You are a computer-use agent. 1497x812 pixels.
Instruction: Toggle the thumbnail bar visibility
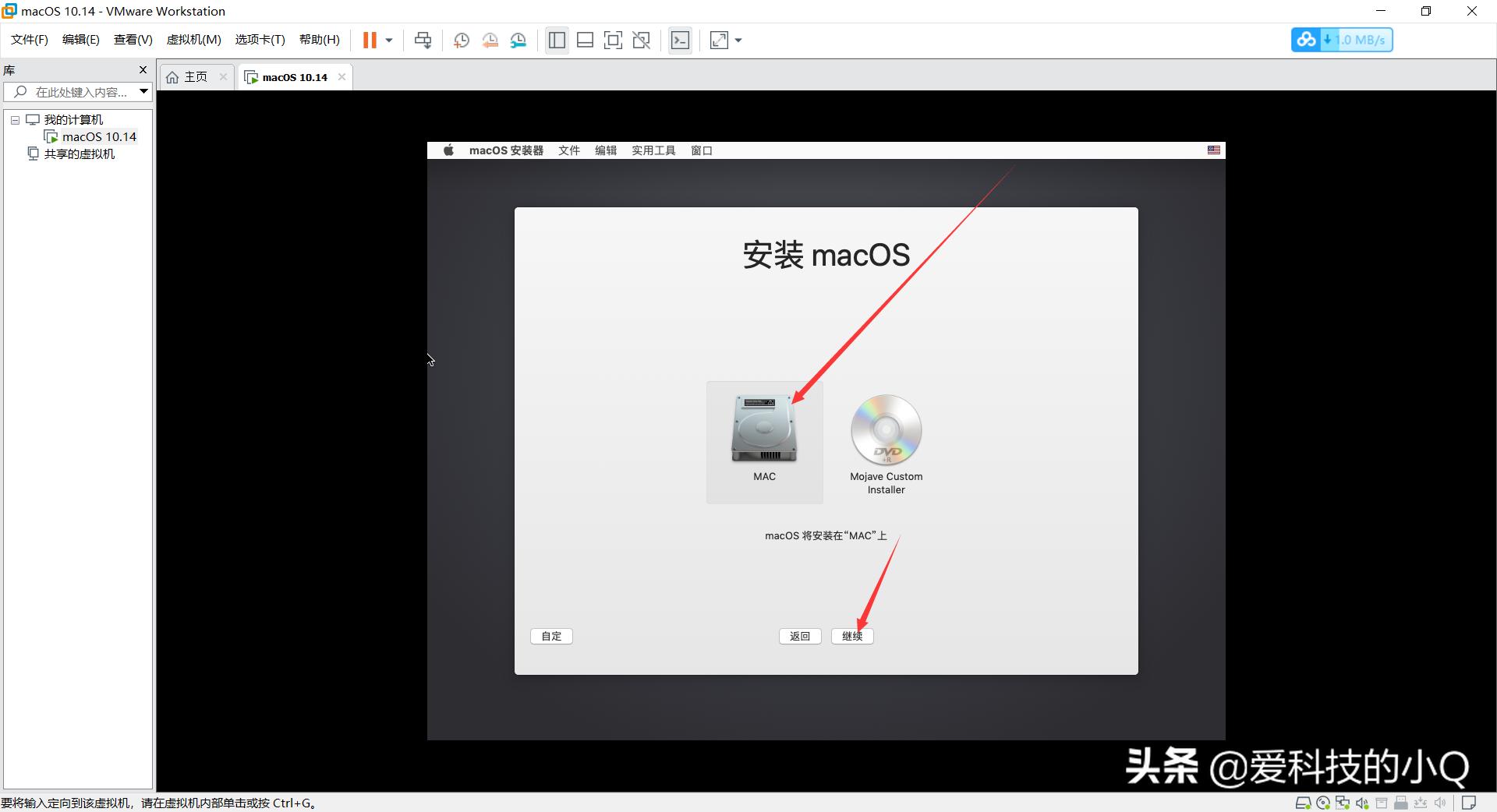[585, 40]
